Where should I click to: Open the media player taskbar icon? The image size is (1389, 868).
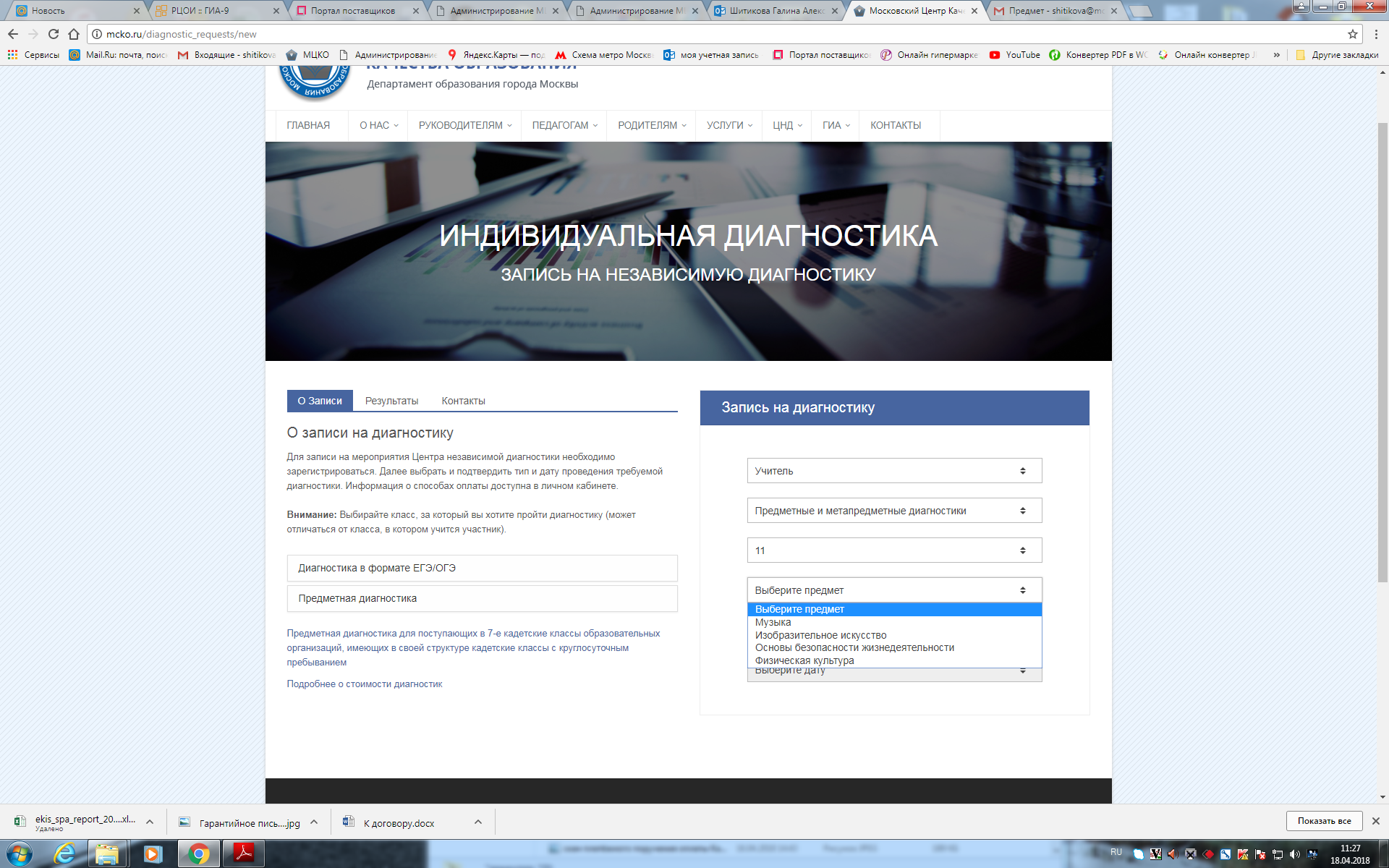pos(153,854)
